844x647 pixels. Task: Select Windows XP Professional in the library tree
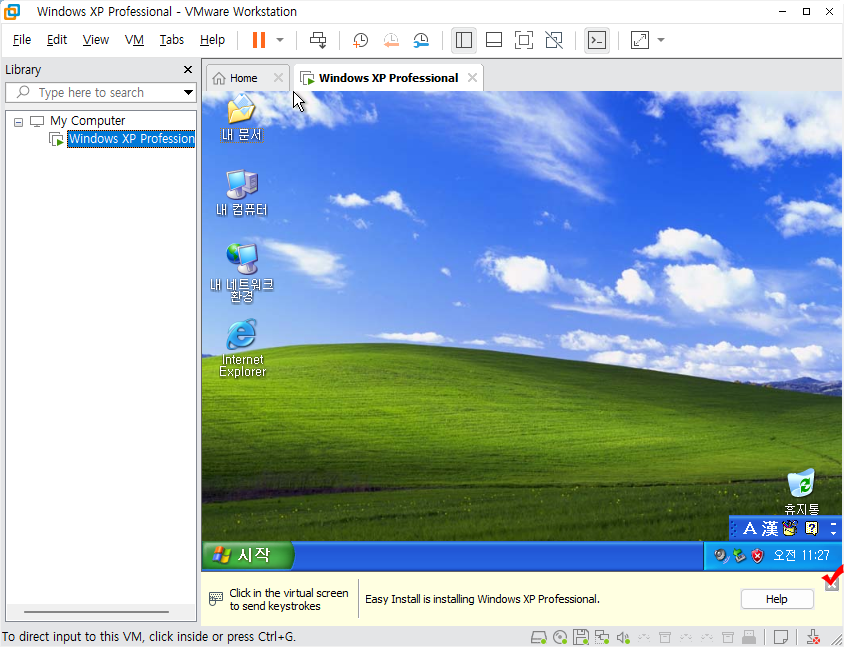click(131, 139)
